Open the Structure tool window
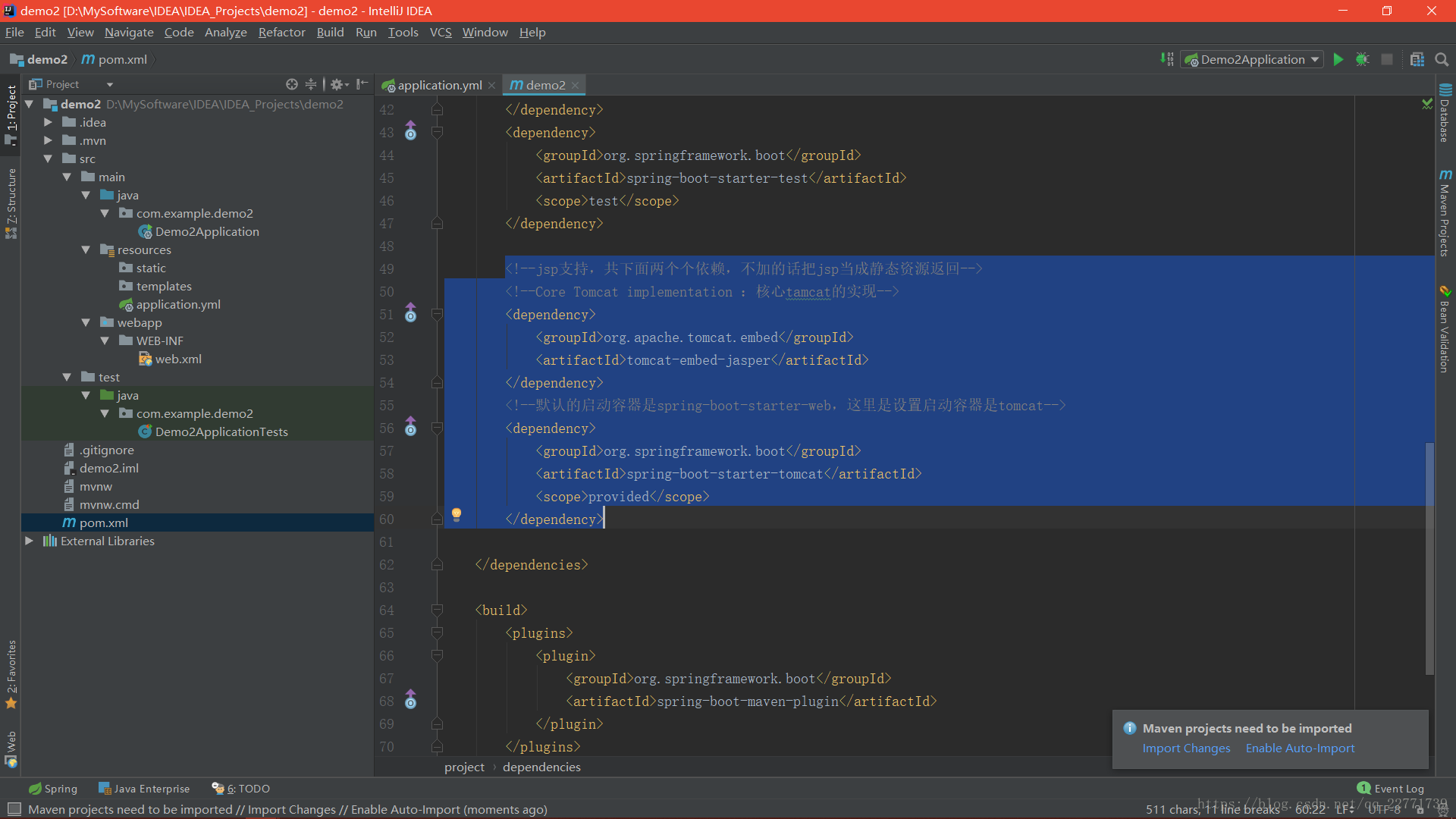The height and width of the screenshot is (819, 1456). [x=11, y=203]
